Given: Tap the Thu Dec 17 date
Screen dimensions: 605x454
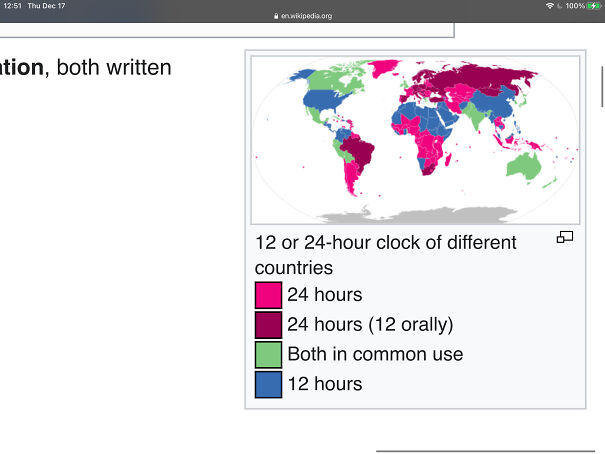Looking at the screenshot, I should 47,6.
